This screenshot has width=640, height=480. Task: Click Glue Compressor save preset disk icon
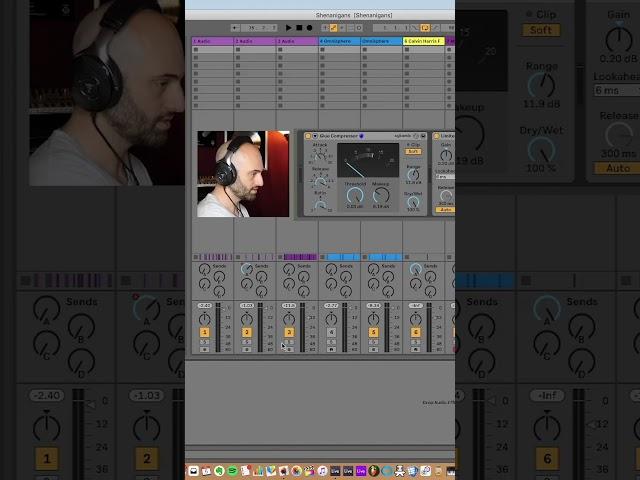click(423, 136)
